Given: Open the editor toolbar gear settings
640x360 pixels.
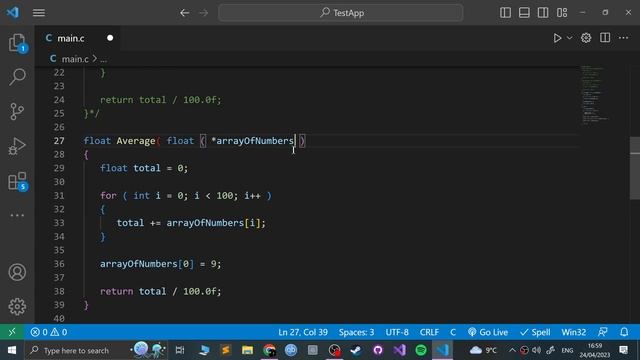Looking at the screenshot, I should (x=586, y=38).
